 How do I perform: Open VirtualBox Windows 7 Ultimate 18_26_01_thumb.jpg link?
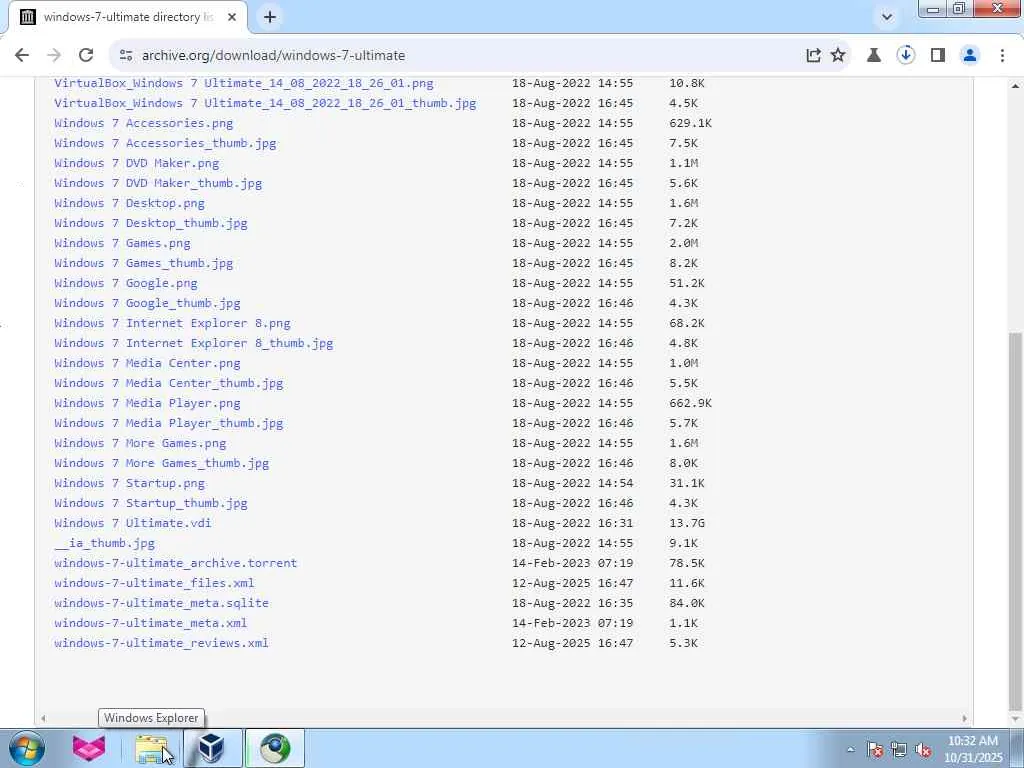pos(265,103)
